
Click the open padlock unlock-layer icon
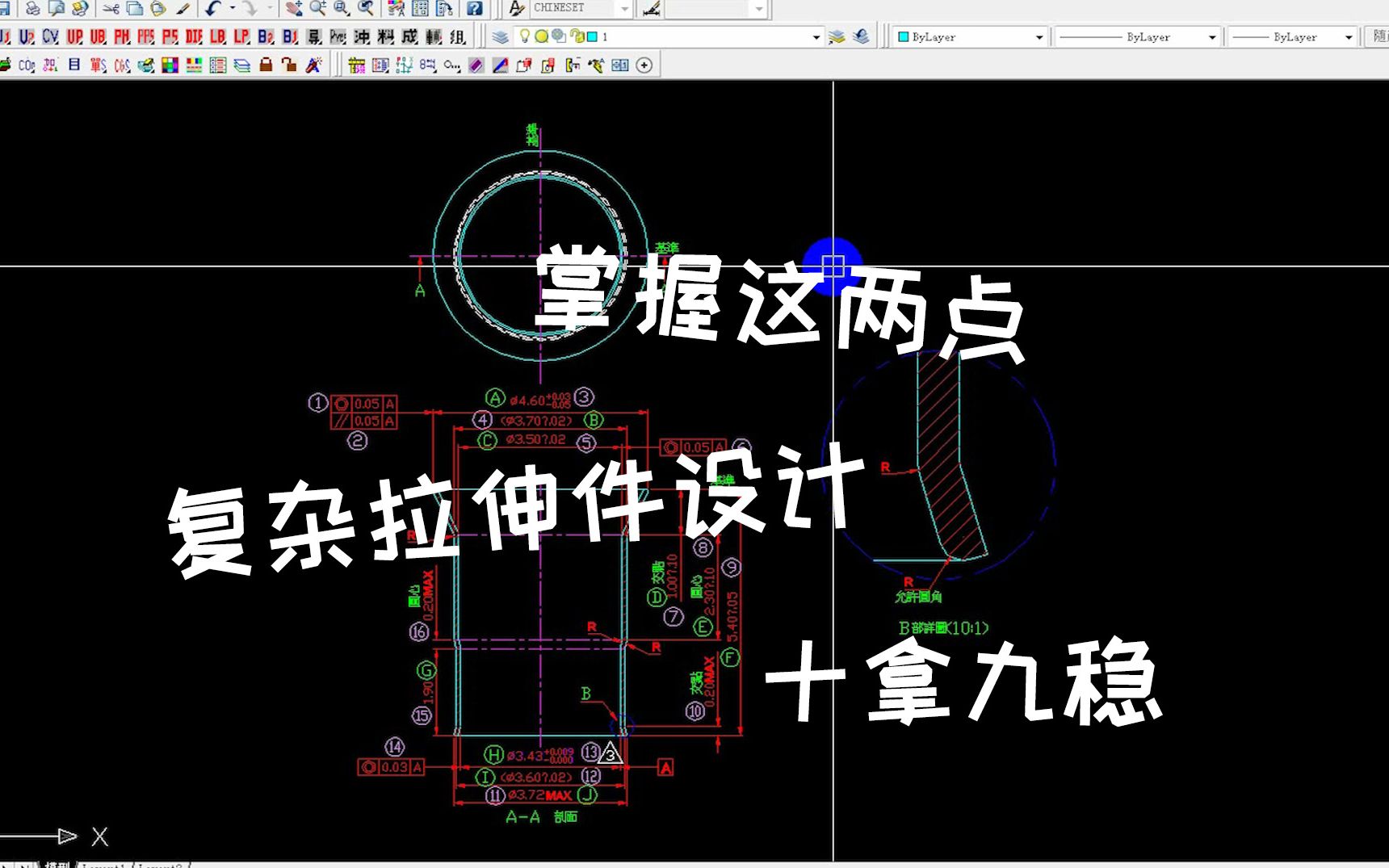click(289, 65)
